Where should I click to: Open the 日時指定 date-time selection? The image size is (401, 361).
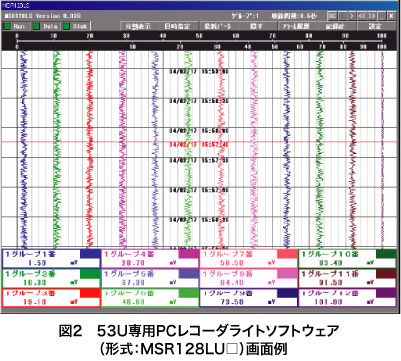coord(177,26)
